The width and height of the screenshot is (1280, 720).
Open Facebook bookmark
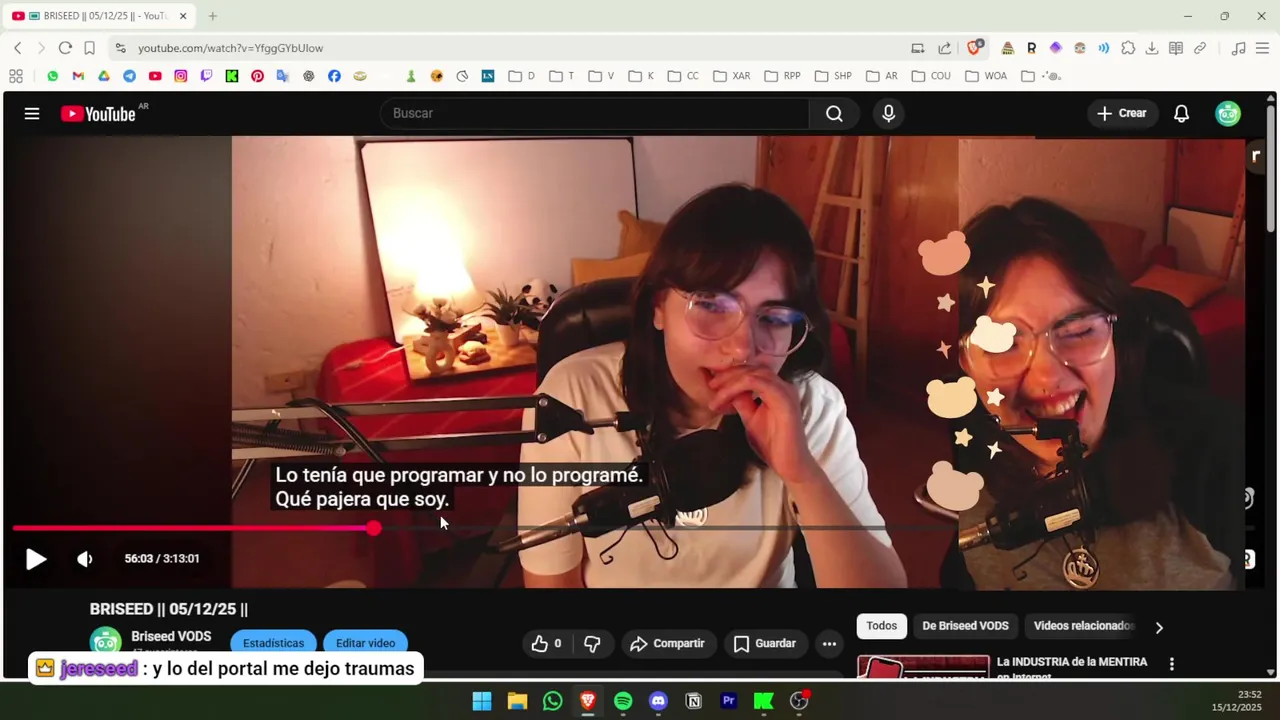[334, 76]
